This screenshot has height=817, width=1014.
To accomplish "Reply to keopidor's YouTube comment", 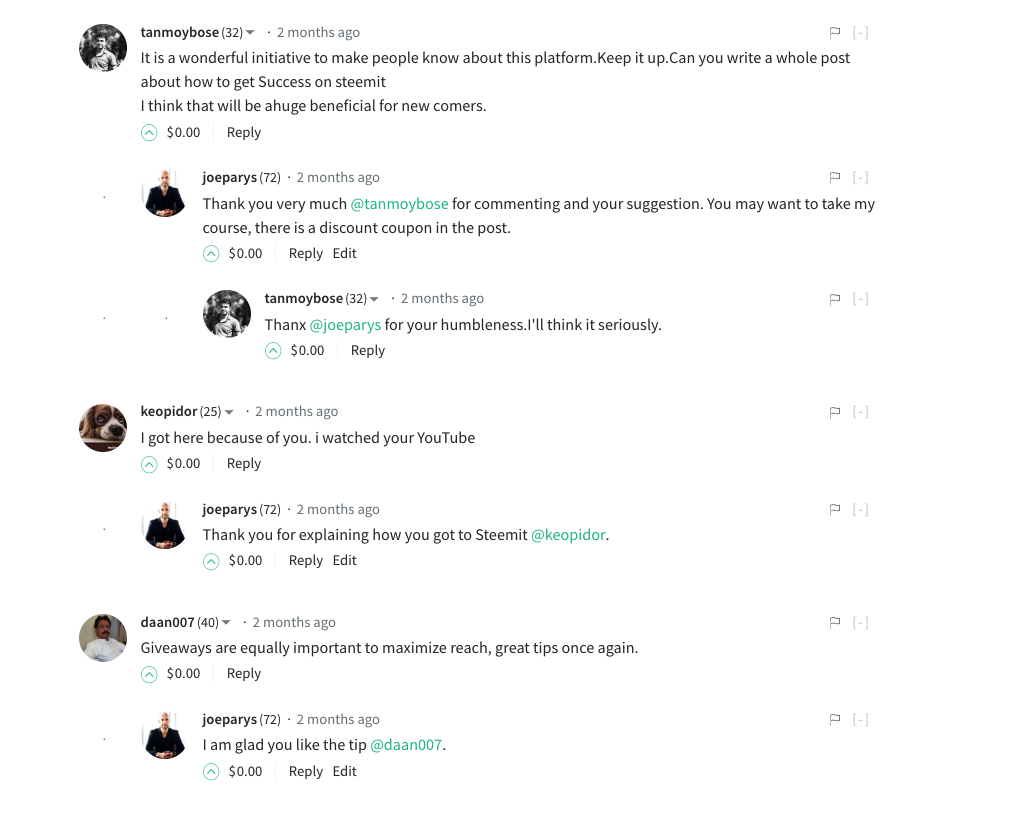I will [243, 464].
